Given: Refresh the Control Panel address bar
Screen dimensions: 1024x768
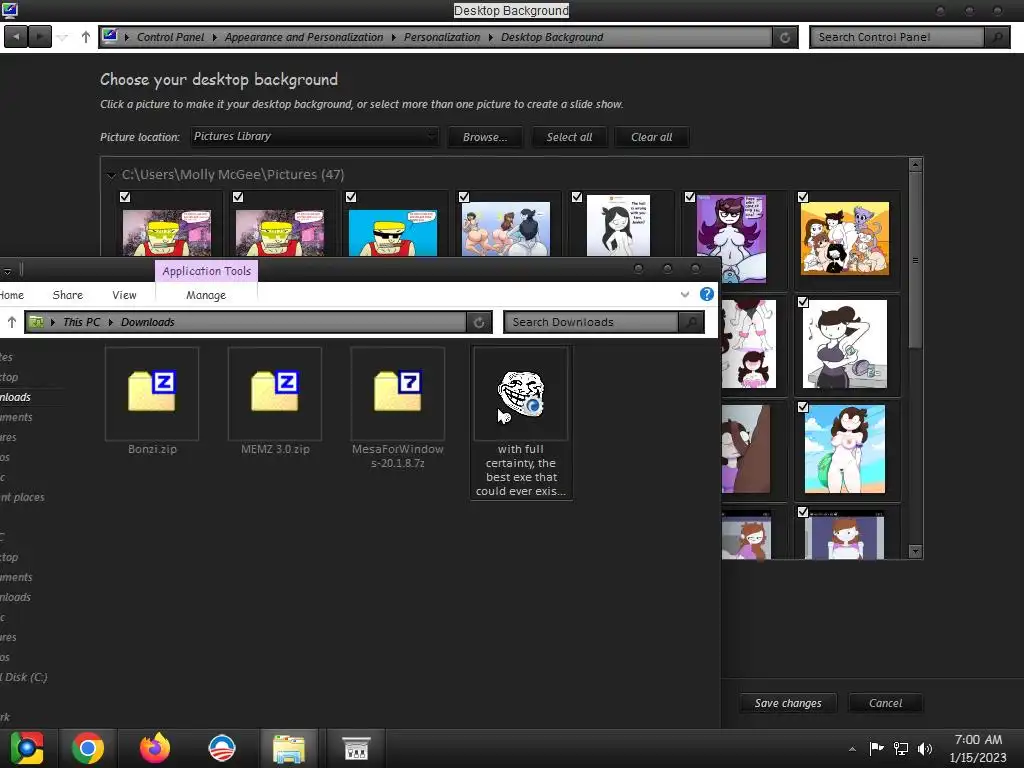Looking at the screenshot, I should pos(785,37).
